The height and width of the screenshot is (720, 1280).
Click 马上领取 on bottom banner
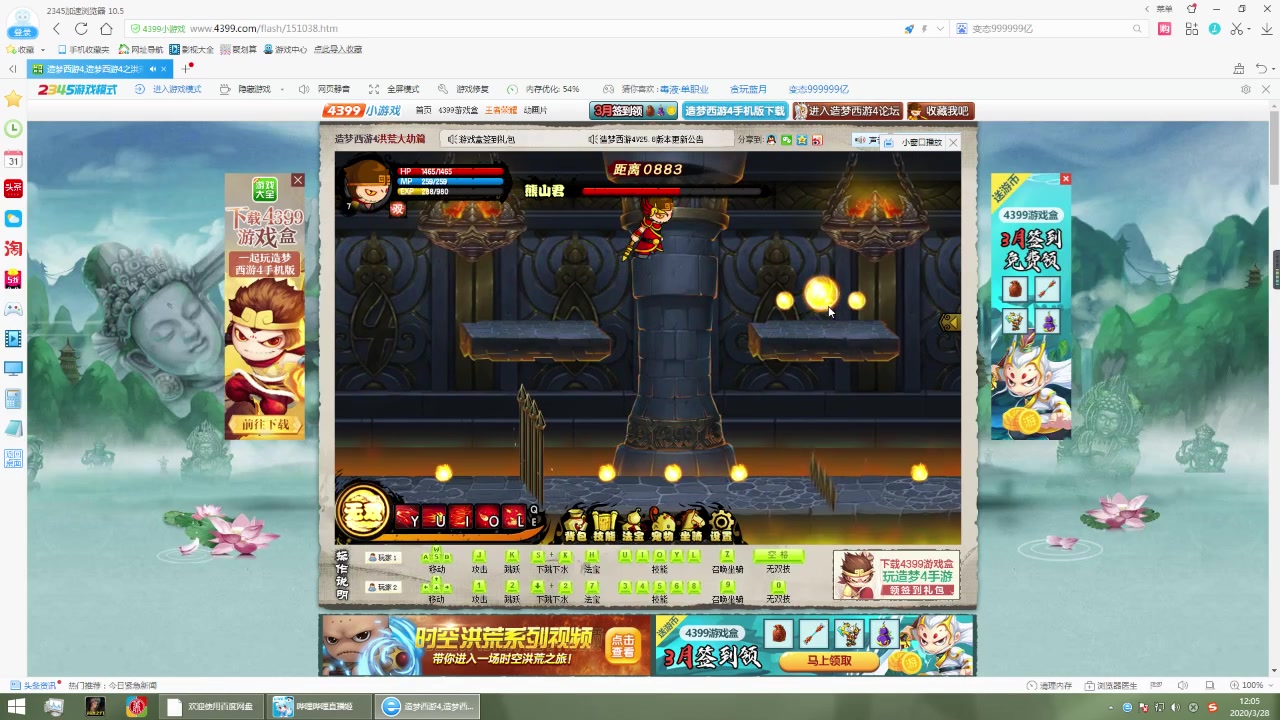point(829,660)
